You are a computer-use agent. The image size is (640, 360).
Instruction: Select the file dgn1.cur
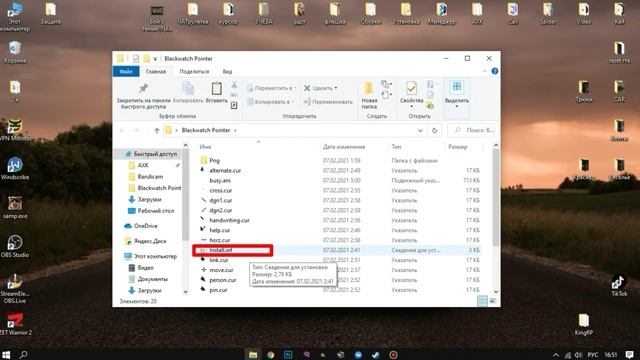pyautogui.click(x=220, y=200)
